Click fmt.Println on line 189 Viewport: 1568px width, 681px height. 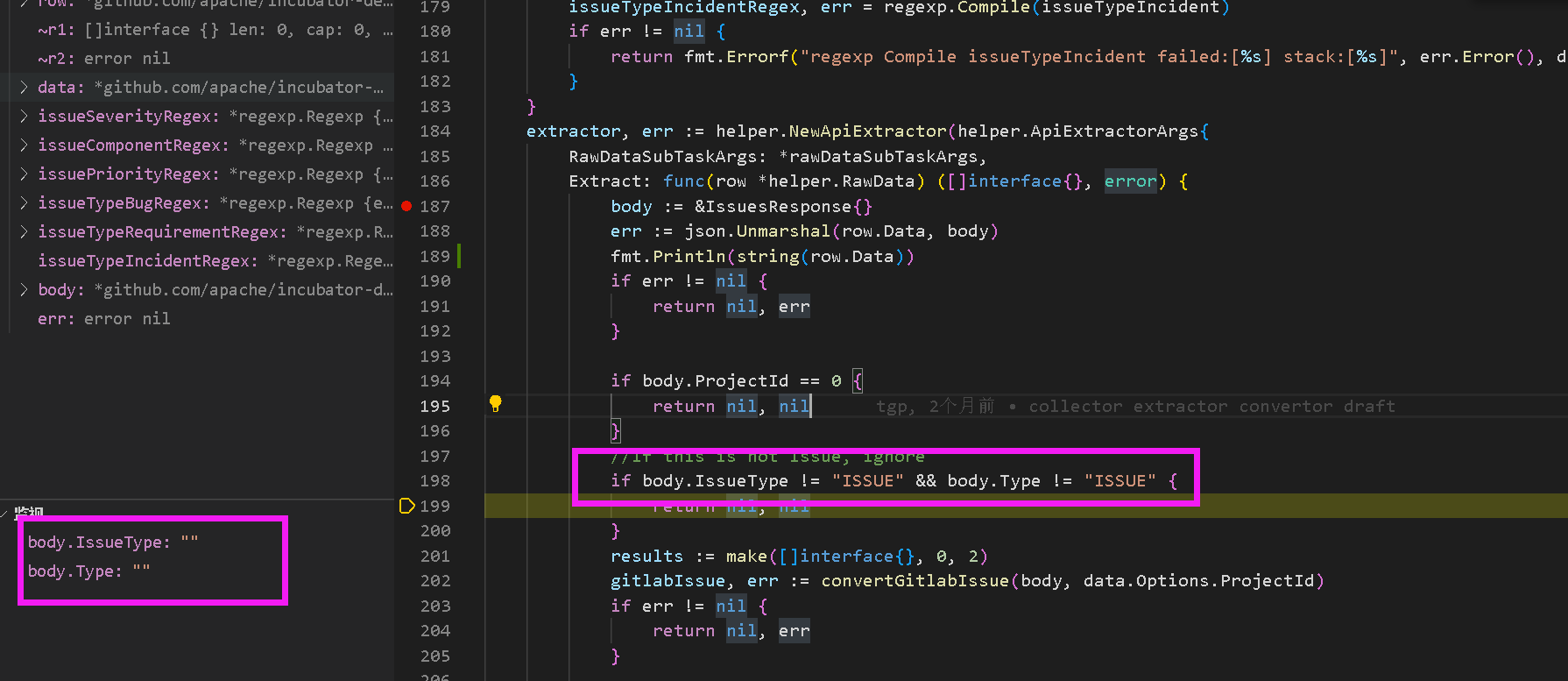tap(668, 256)
